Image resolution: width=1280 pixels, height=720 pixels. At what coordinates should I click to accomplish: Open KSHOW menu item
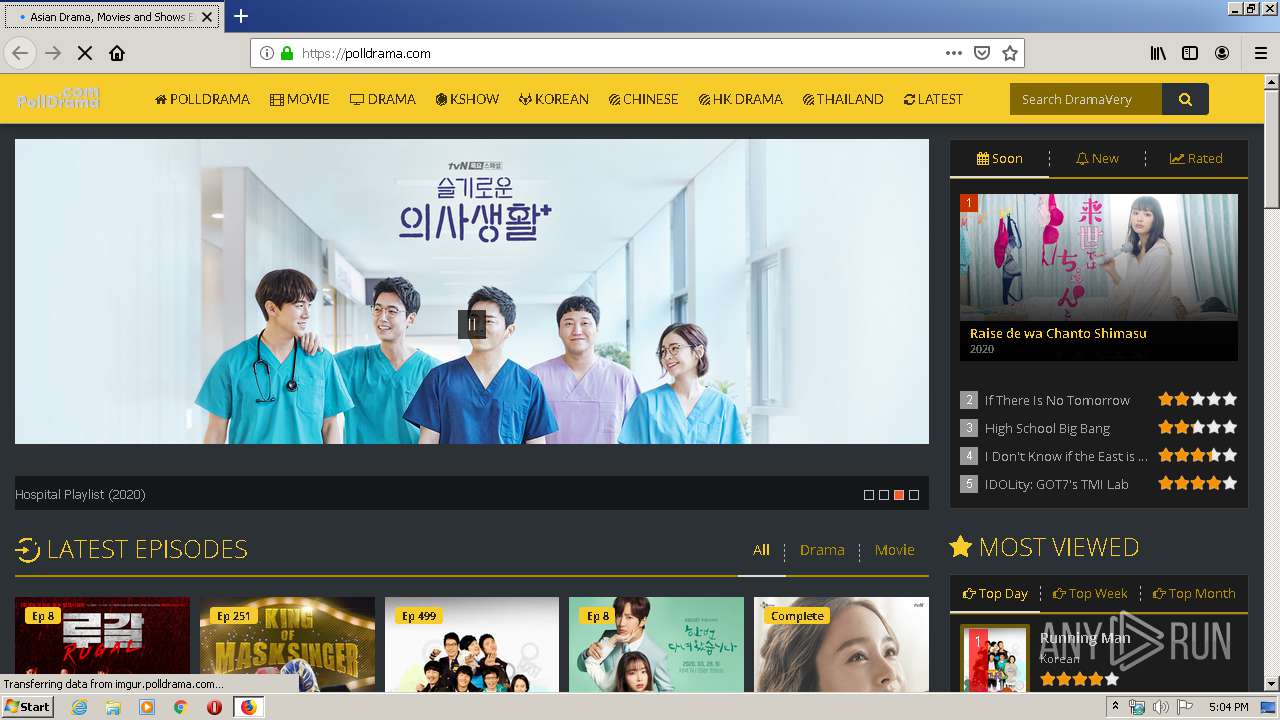[467, 99]
